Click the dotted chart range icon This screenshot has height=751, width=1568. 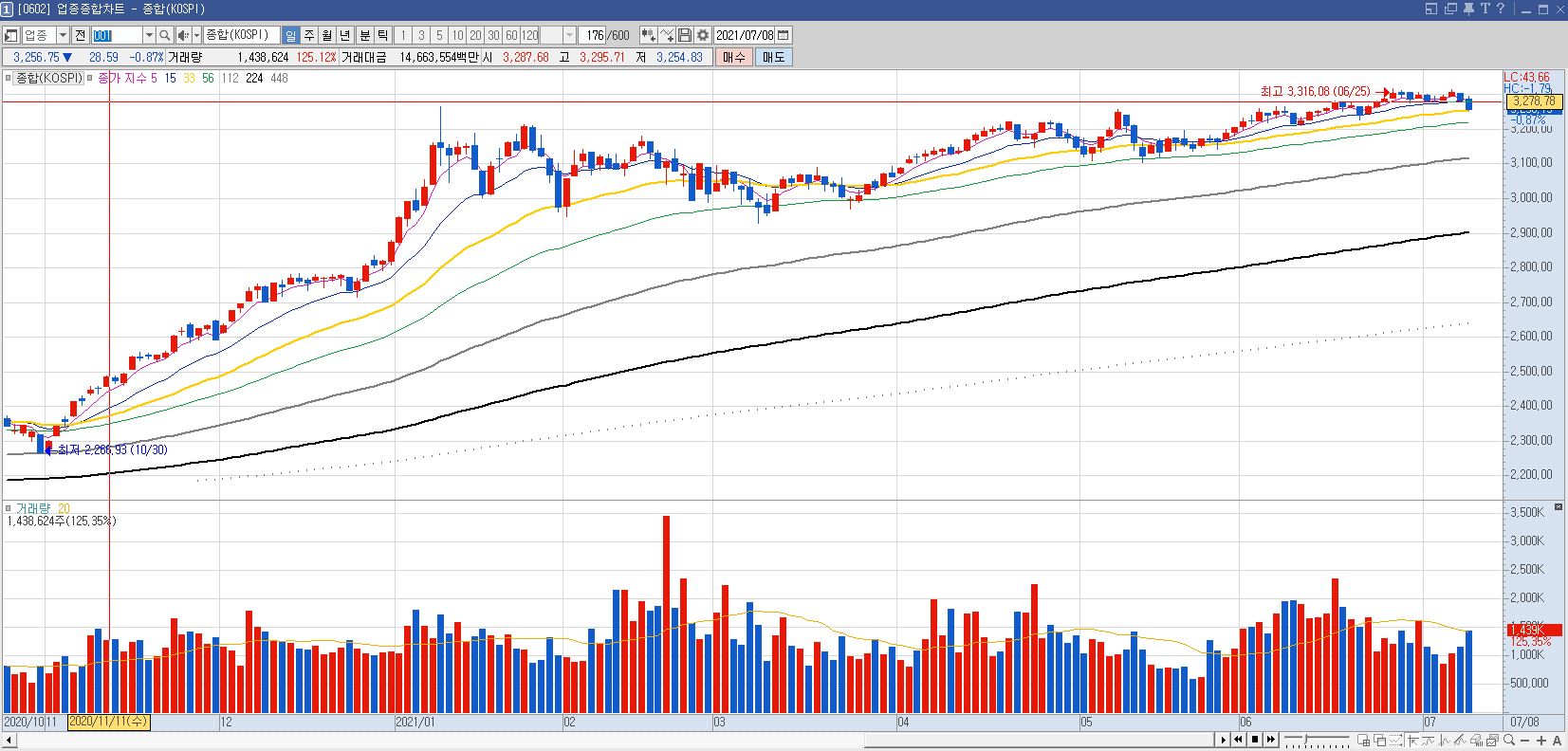tap(1395, 740)
